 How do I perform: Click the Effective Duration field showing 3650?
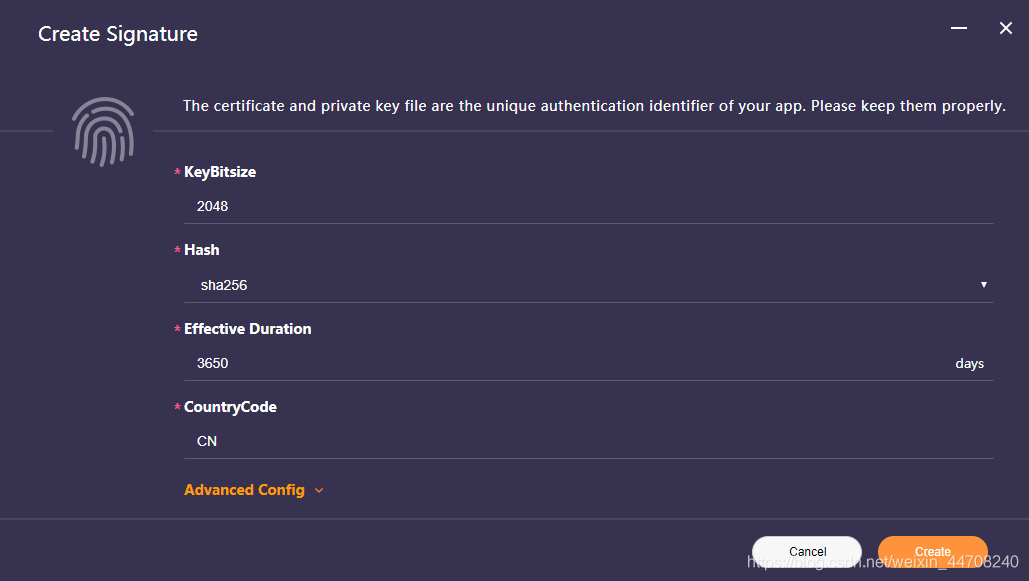(x=568, y=363)
